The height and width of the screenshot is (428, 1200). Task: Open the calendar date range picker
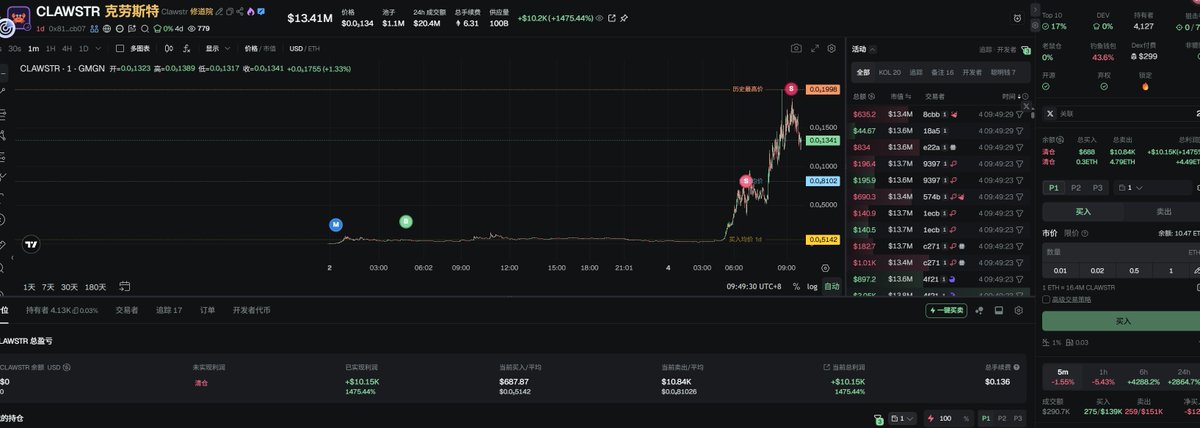click(125, 286)
